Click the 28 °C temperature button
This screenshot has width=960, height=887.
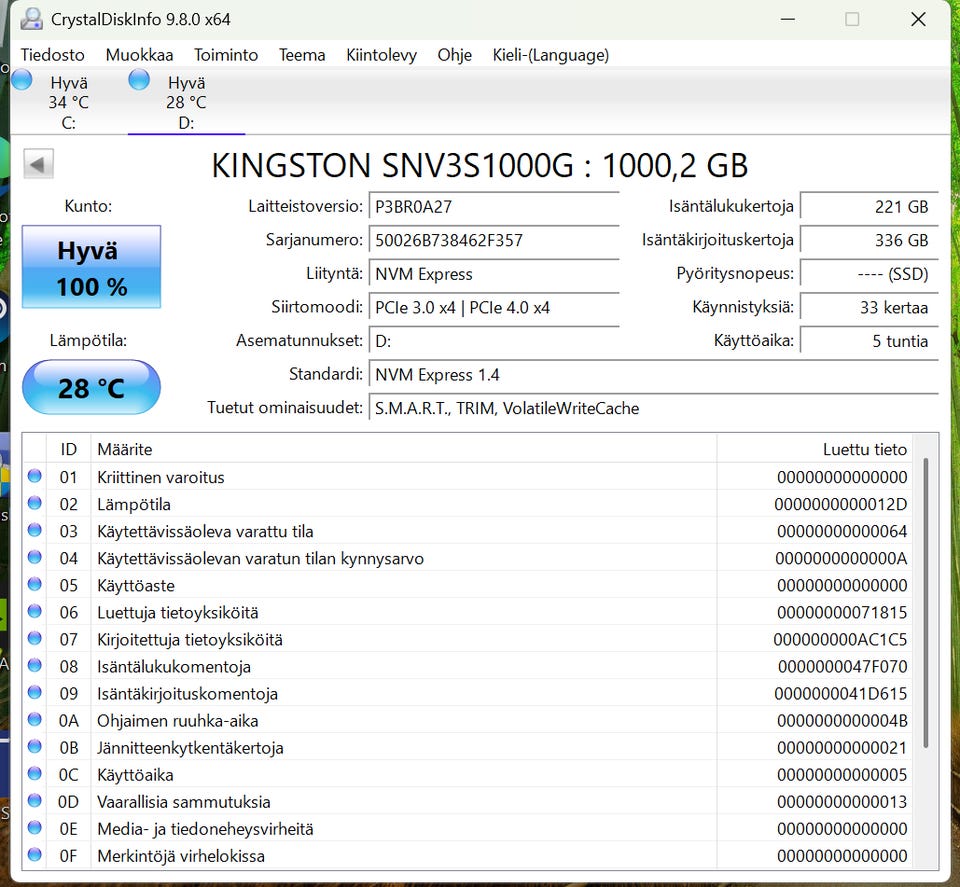click(91, 388)
